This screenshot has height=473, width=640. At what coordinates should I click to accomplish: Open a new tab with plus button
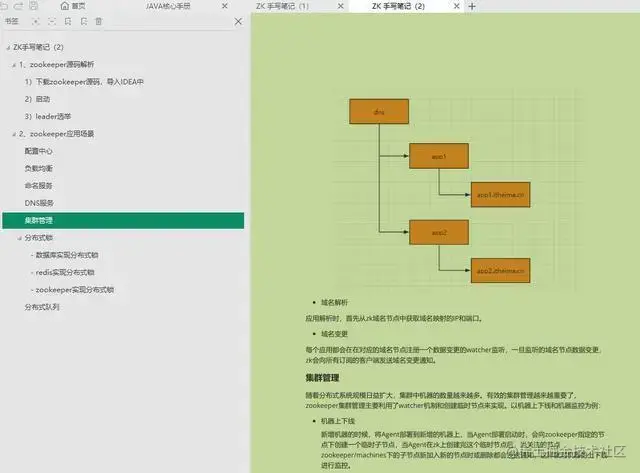click(472, 6)
